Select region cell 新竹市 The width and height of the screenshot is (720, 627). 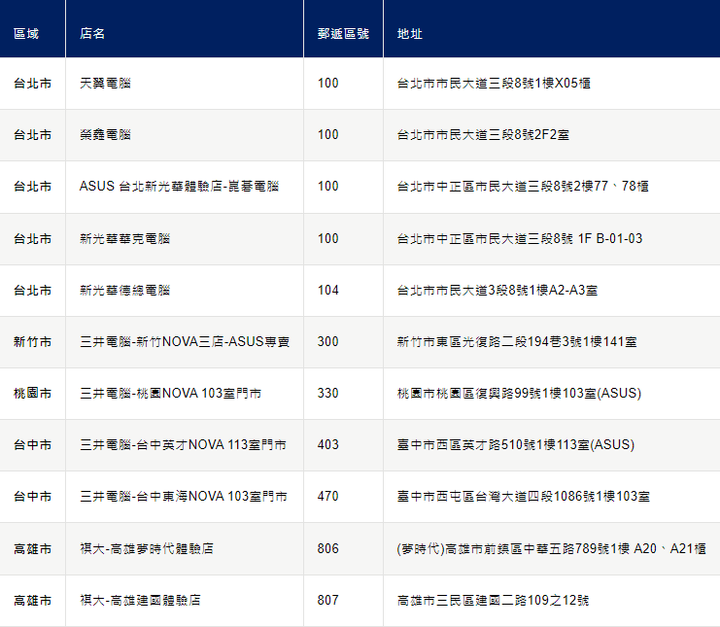(33, 341)
